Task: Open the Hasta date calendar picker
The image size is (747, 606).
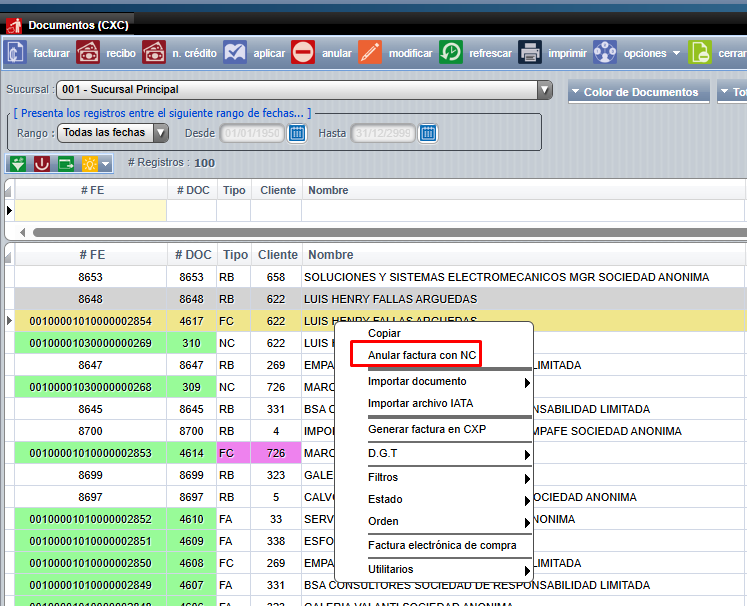Action: 428,133
